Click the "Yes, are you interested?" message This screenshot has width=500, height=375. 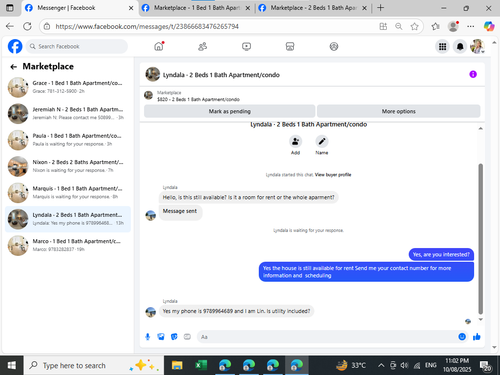(x=441, y=254)
